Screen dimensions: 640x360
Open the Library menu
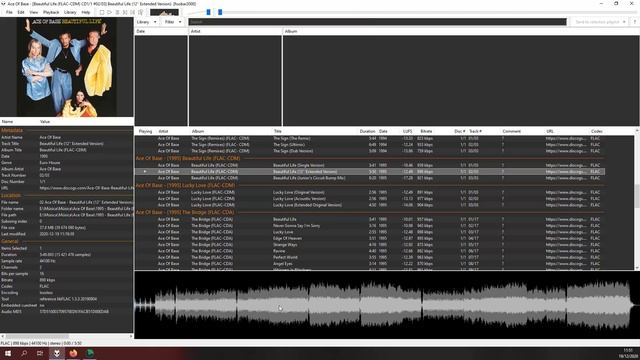pyautogui.click(x=70, y=12)
